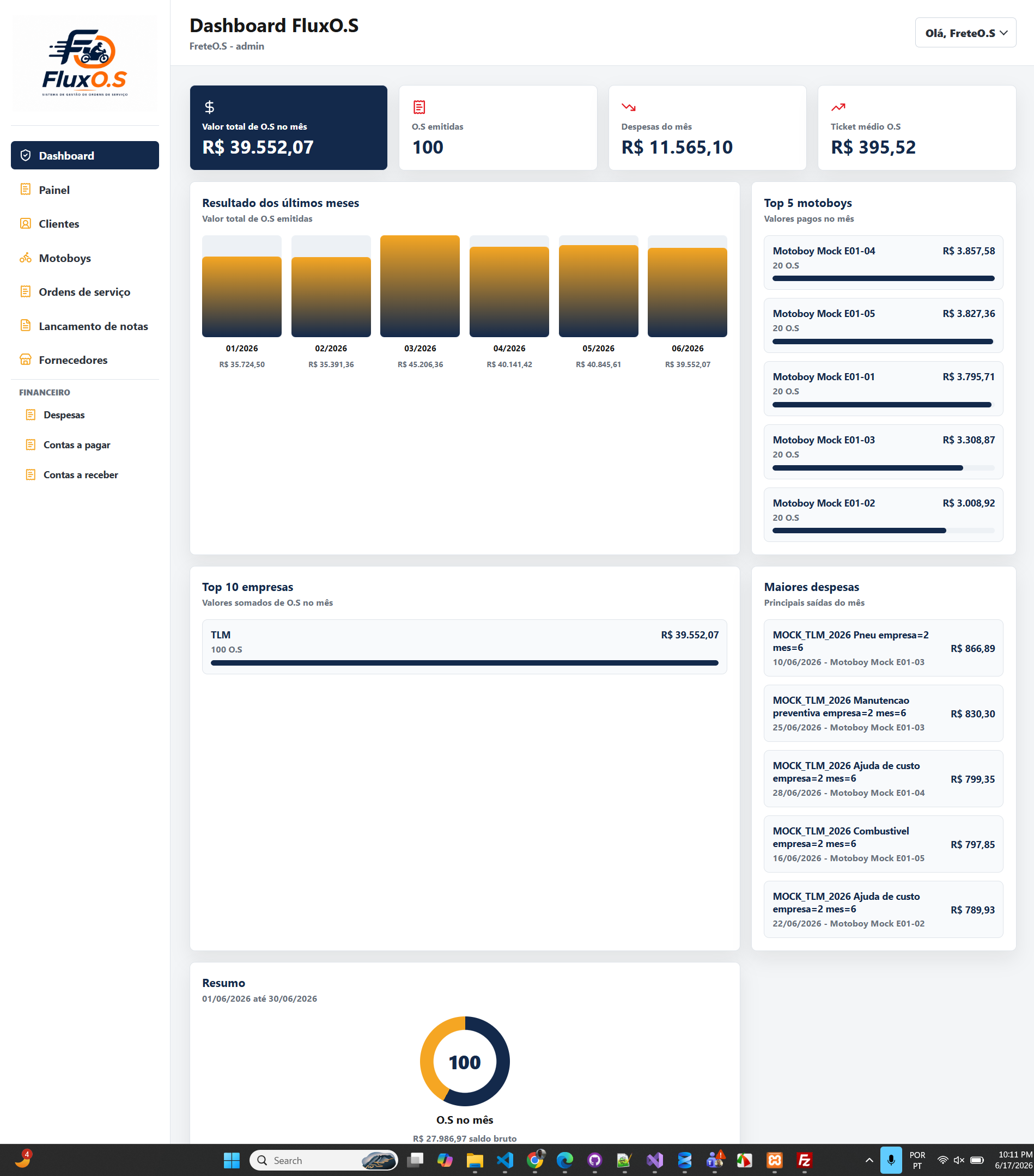Open the Contas a pagar page
Viewport: 1034px width, 1176px height.
(84, 444)
